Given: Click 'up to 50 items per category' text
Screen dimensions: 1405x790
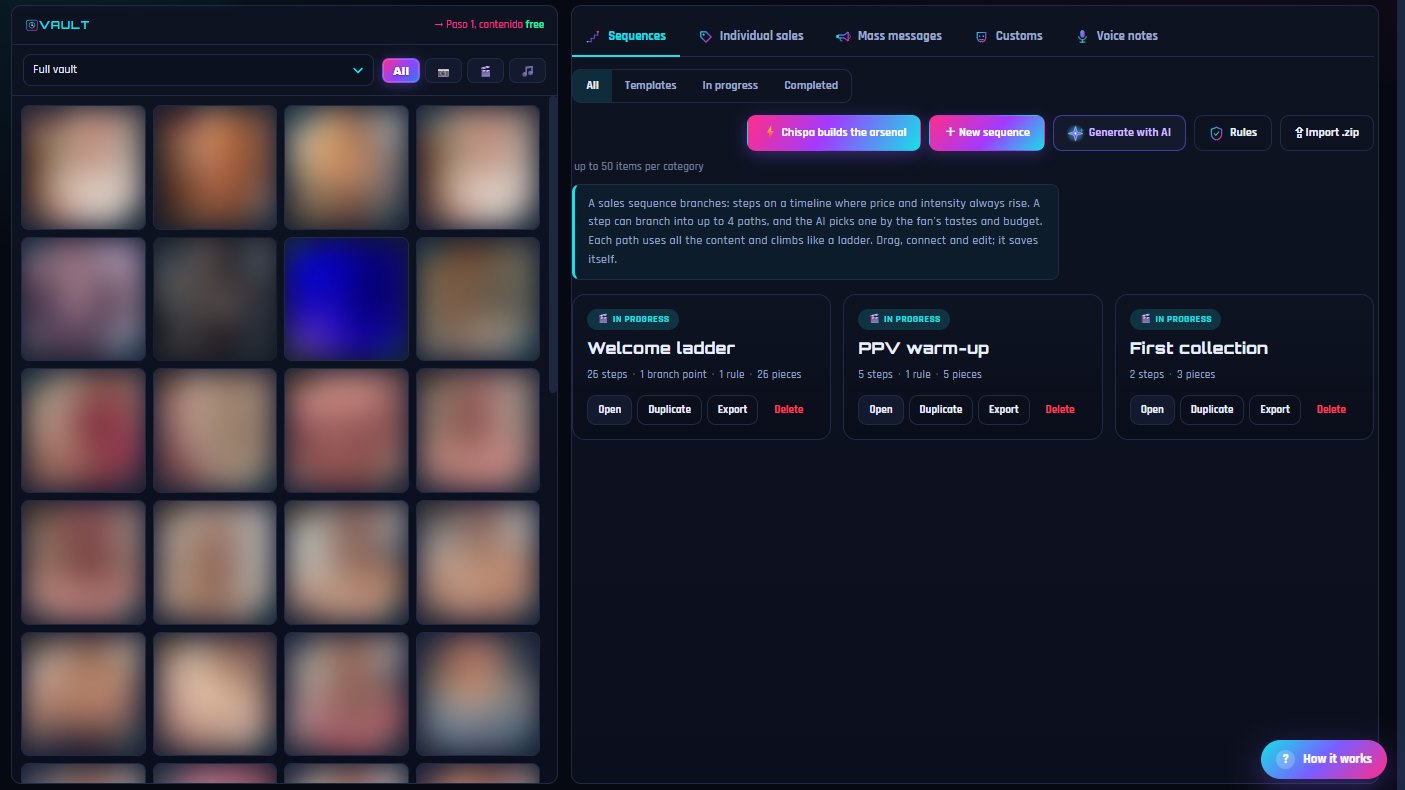Looking at the screenshot, I should (x=638, y=166).
